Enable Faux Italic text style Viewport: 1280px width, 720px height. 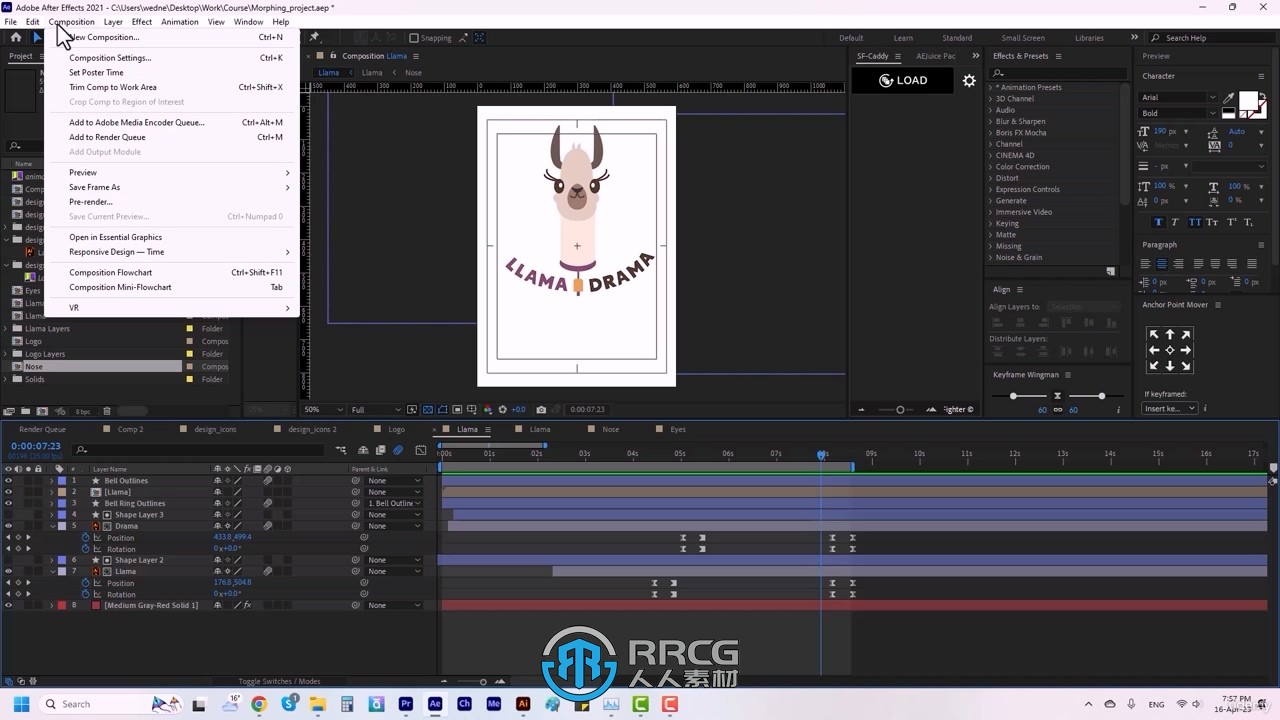click(1176, 222)
